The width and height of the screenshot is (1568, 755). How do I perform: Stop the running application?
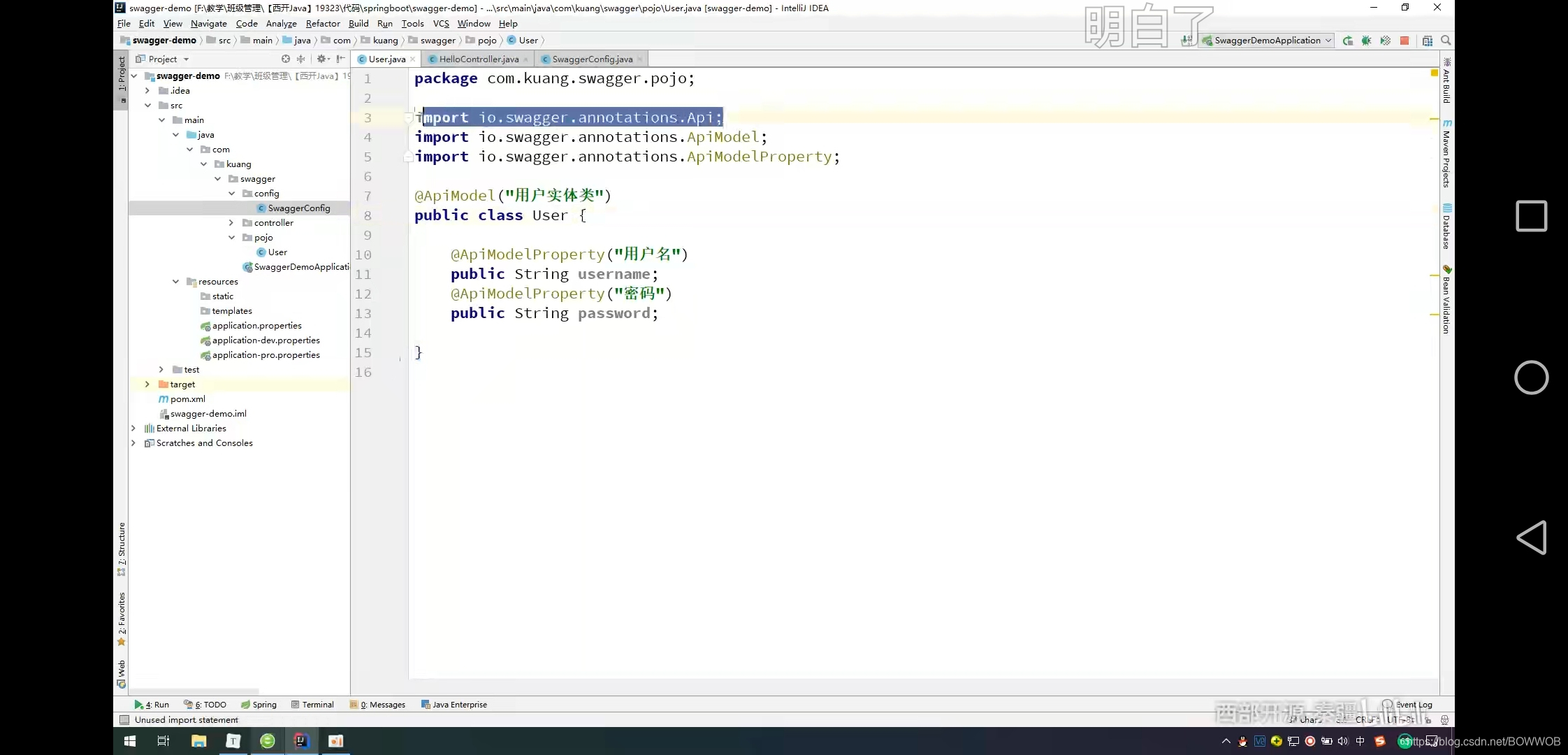point(1404,41)
